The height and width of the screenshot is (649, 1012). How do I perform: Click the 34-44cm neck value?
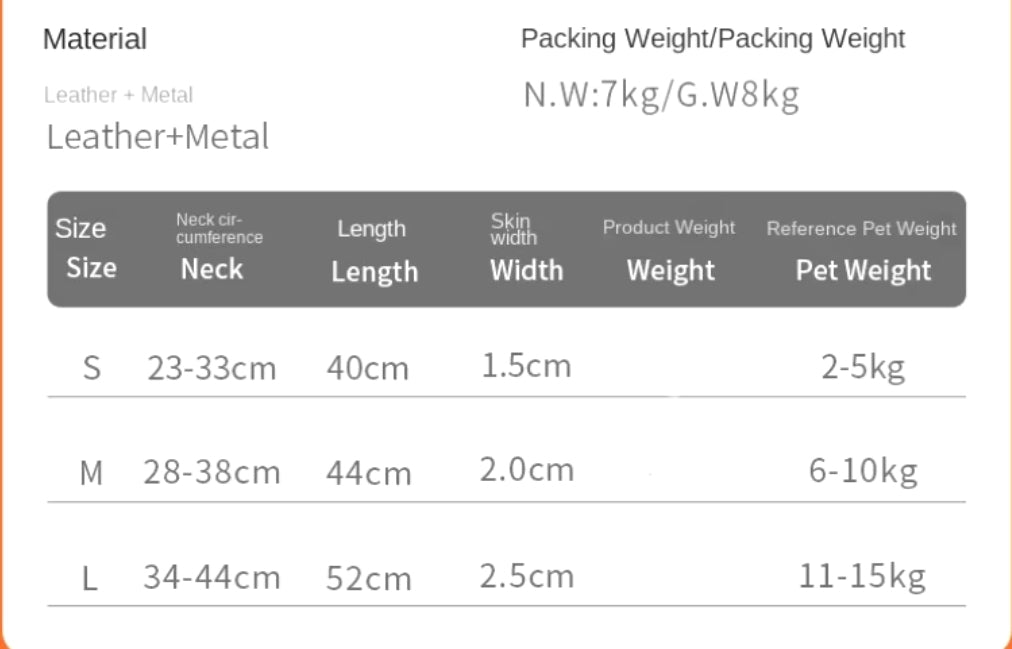(212, 577)
